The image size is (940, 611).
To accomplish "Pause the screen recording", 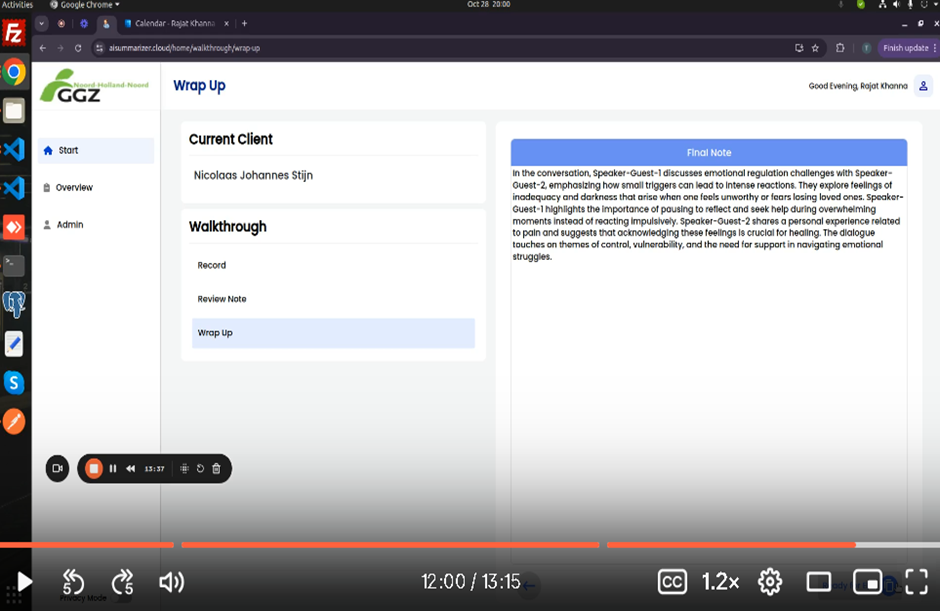I will (113, 468).
